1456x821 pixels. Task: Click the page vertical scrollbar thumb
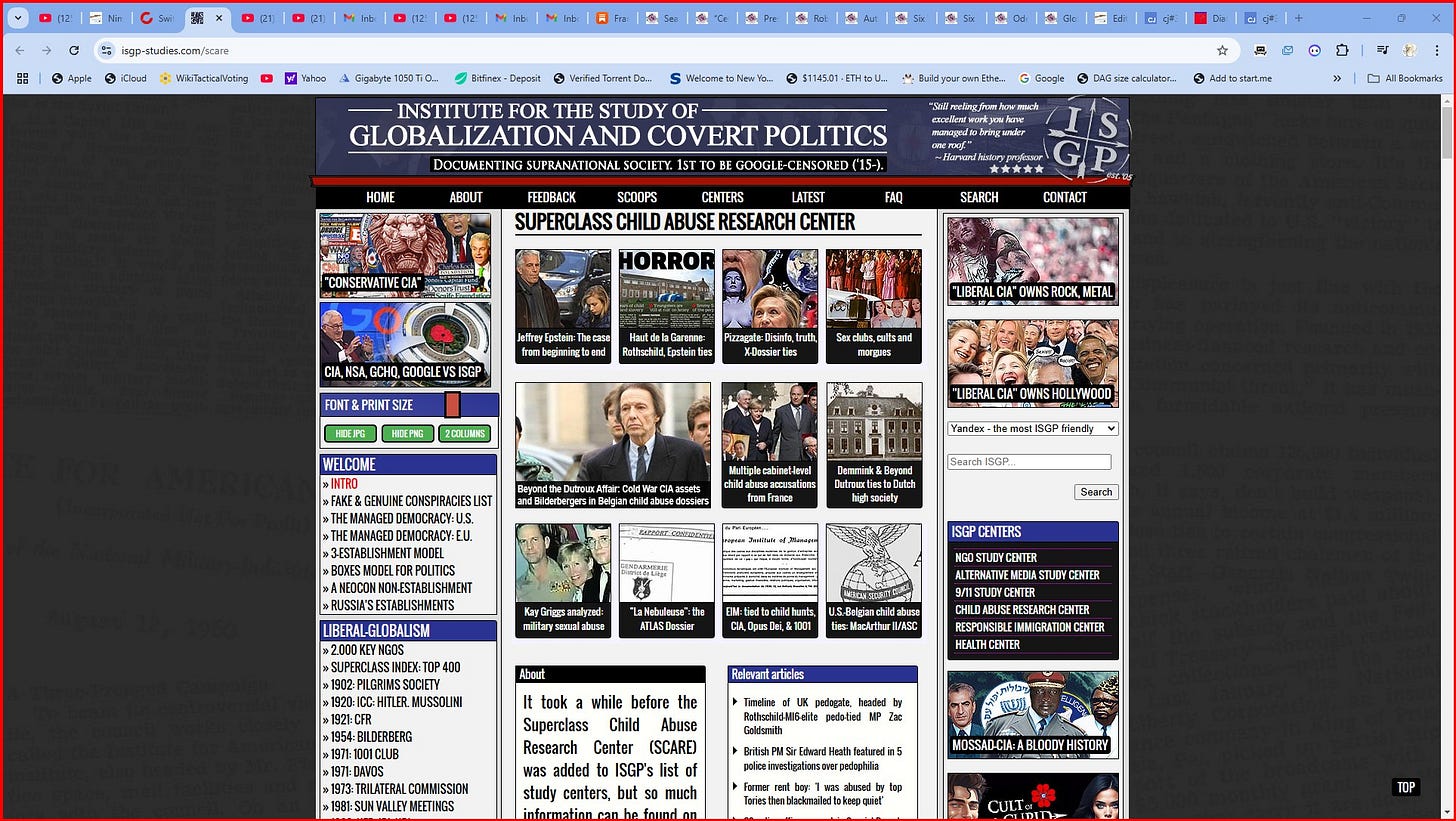click(1446, 131)
